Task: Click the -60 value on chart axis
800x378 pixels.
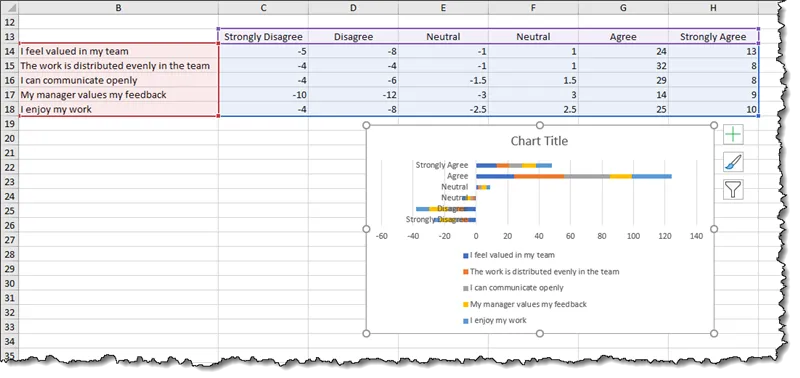Action: tap(381, 236)
